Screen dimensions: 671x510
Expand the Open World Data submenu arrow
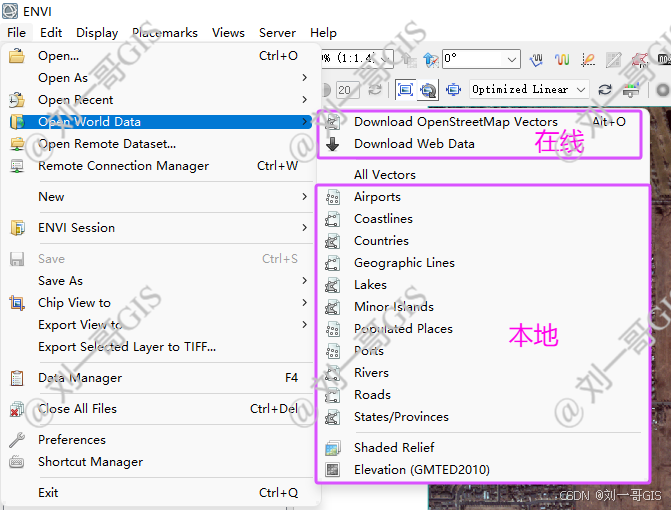(305, 122)
